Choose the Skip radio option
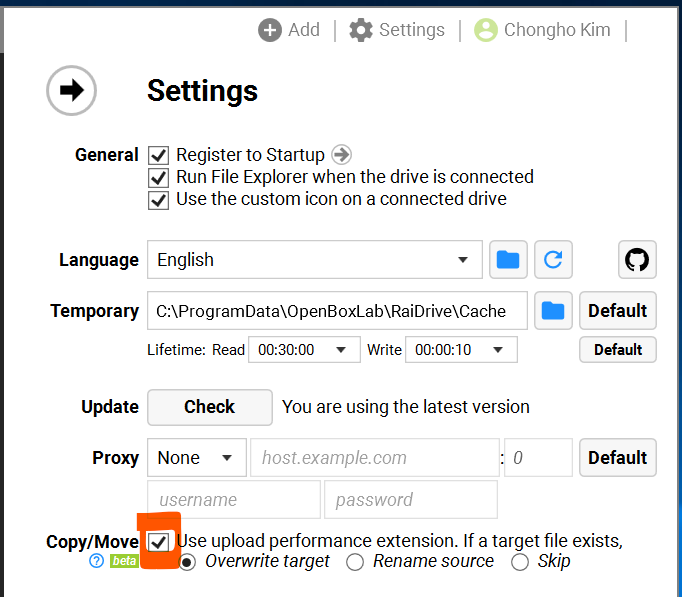The image size is (682, 597). [520, 562]
